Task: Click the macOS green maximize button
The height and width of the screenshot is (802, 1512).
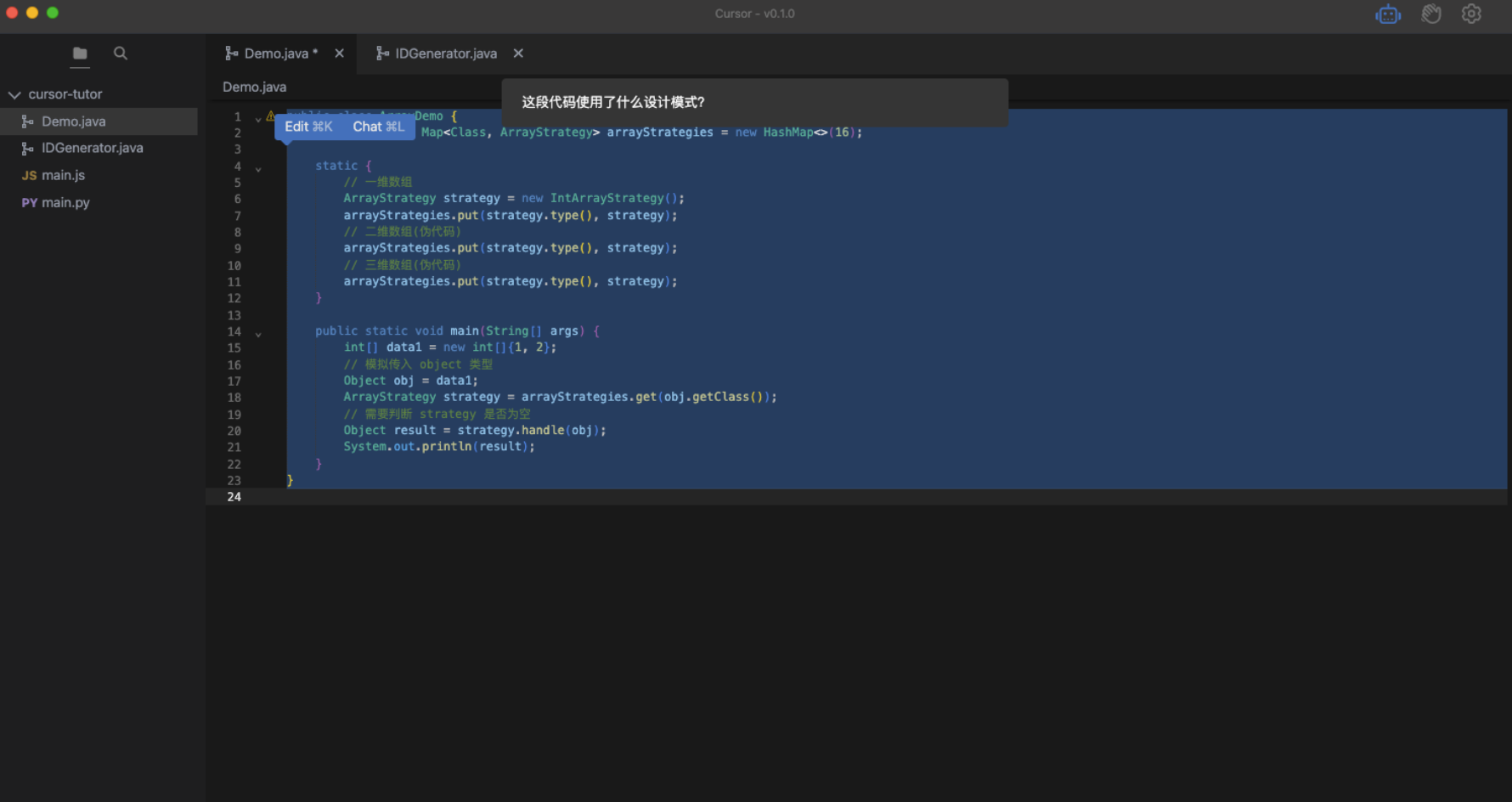Action: click(53, 13)
